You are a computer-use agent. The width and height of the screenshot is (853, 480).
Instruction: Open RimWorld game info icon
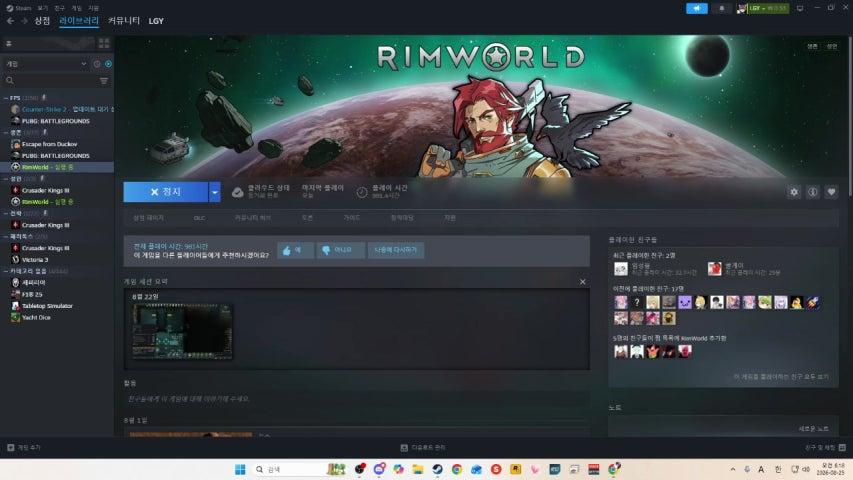[813, 192]
